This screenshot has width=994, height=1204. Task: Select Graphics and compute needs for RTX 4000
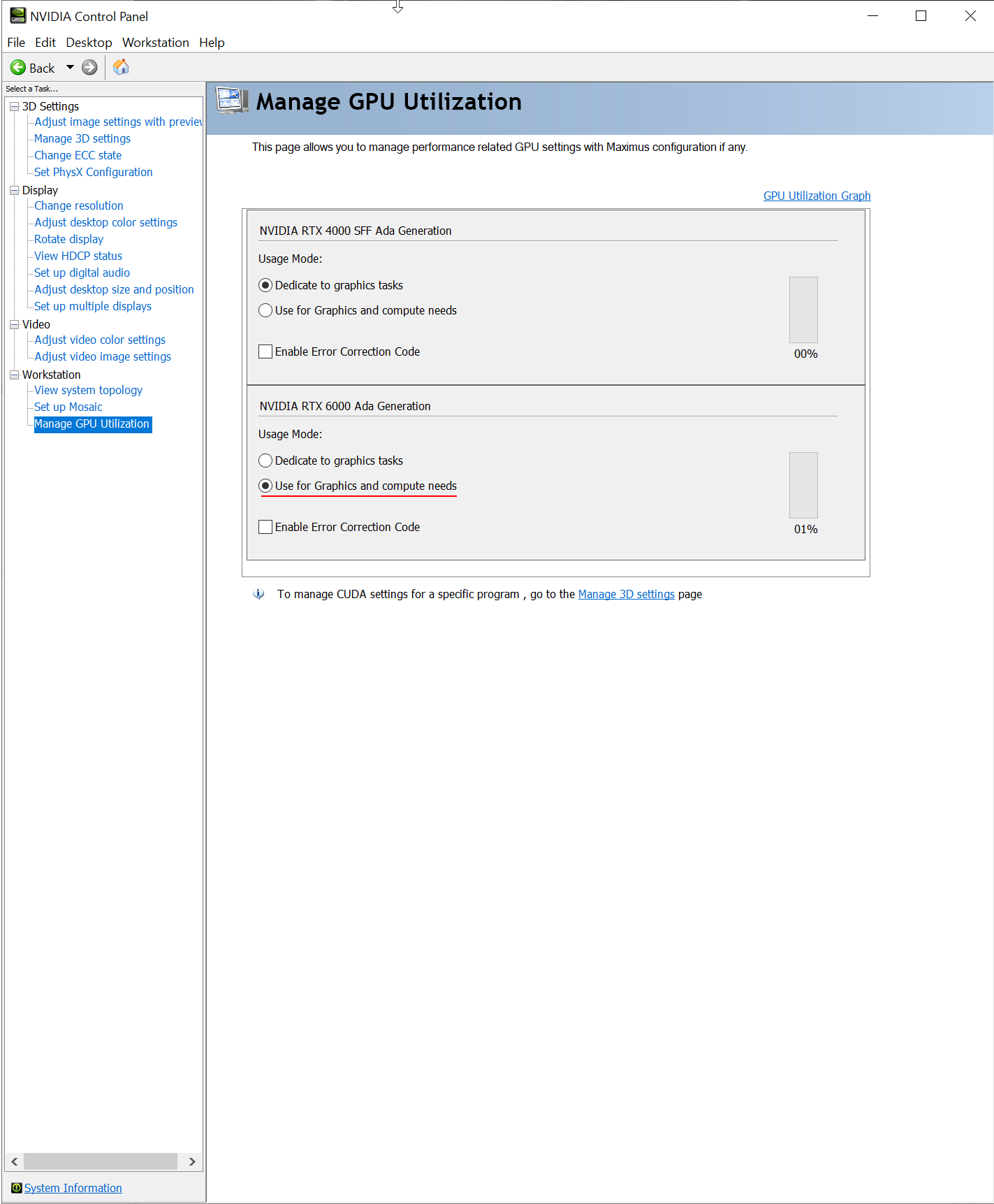point(265,310)
